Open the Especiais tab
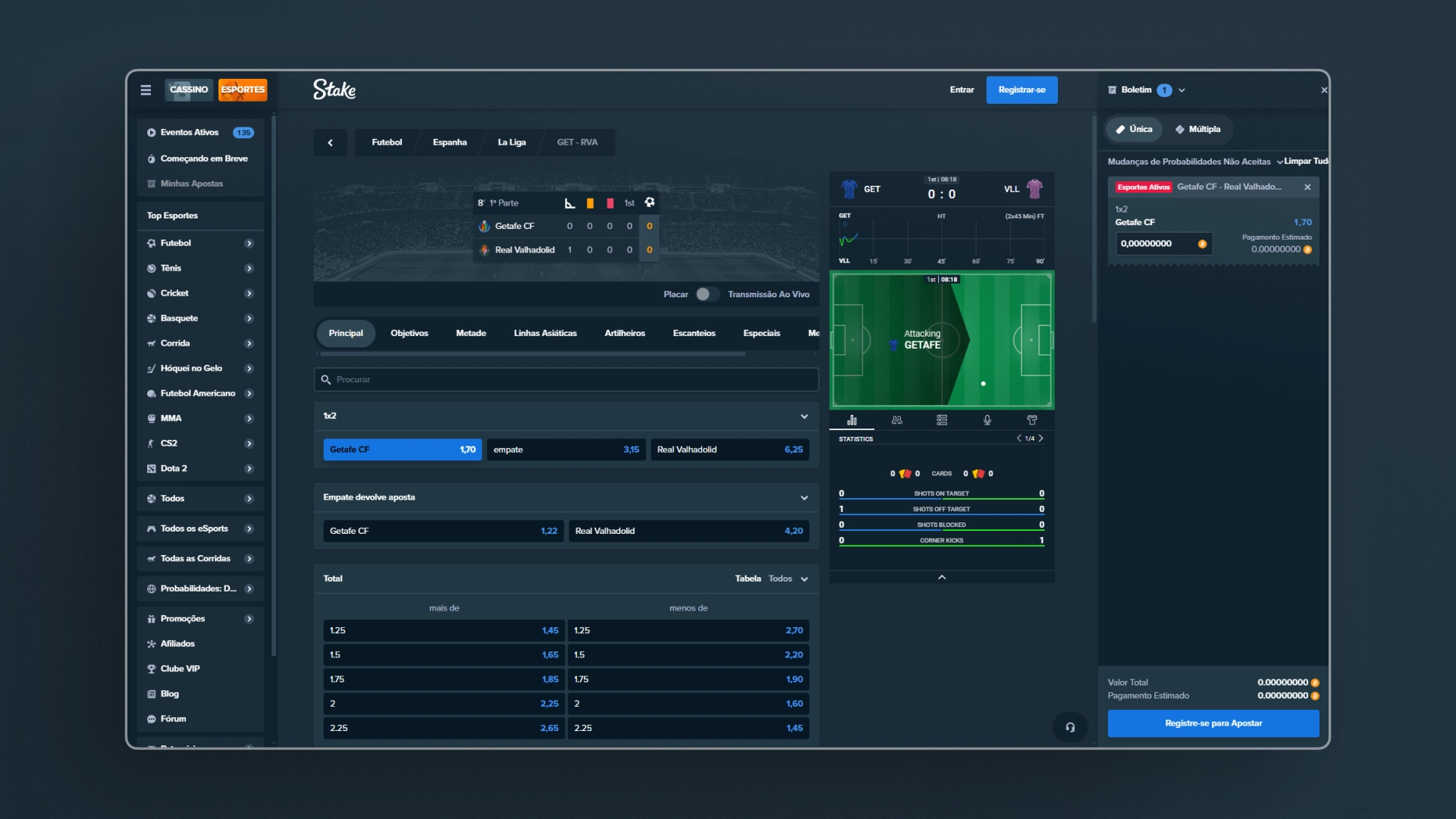The width and height of the screenshot is (1456, 819). (761, 334)
